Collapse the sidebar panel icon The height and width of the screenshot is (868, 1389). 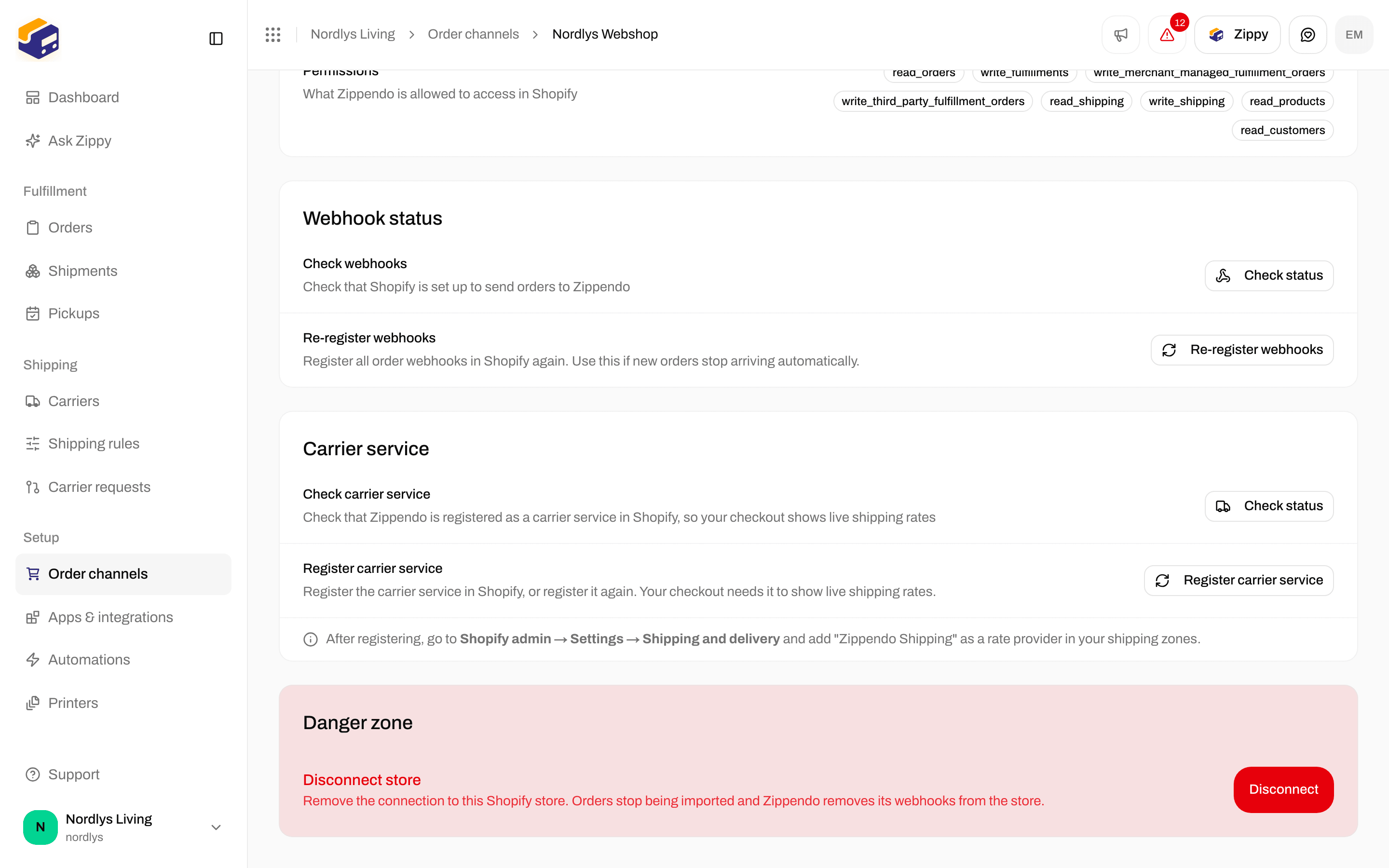pyautogui.click(x=216, y=39)
